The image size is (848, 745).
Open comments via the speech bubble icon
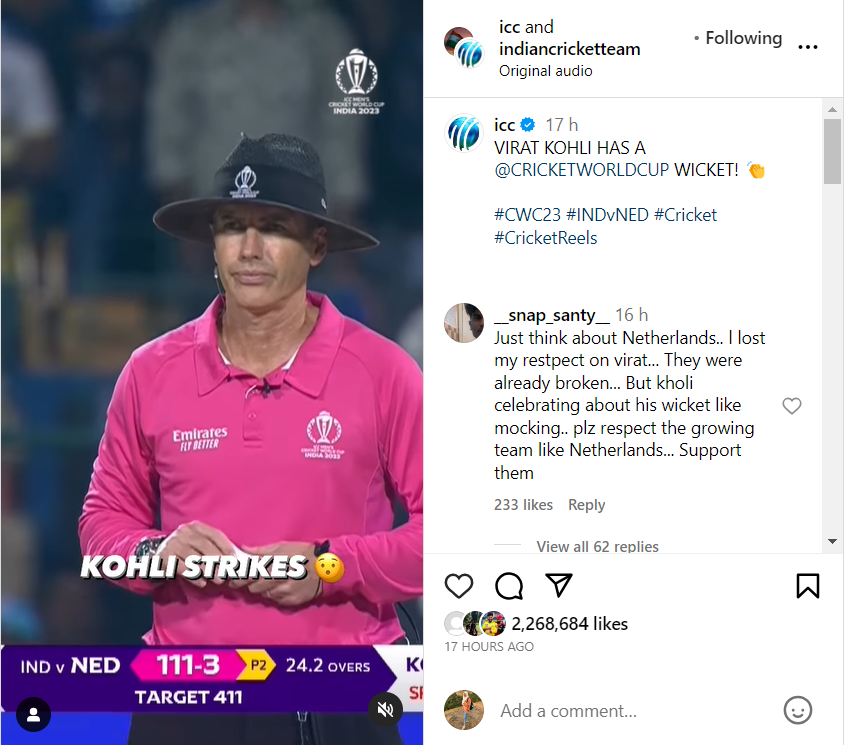tap(509, 586)
